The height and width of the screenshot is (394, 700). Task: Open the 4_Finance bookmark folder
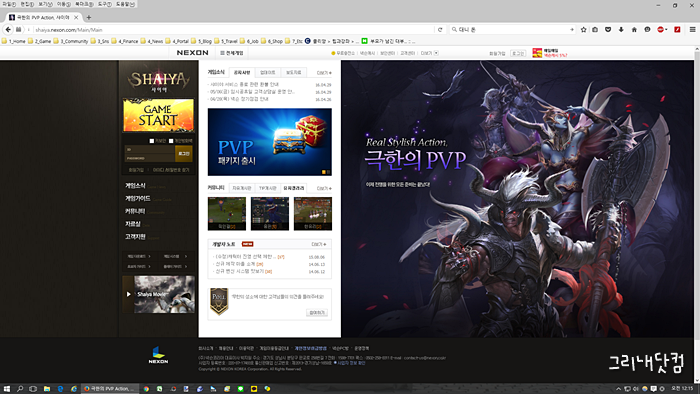125,41
